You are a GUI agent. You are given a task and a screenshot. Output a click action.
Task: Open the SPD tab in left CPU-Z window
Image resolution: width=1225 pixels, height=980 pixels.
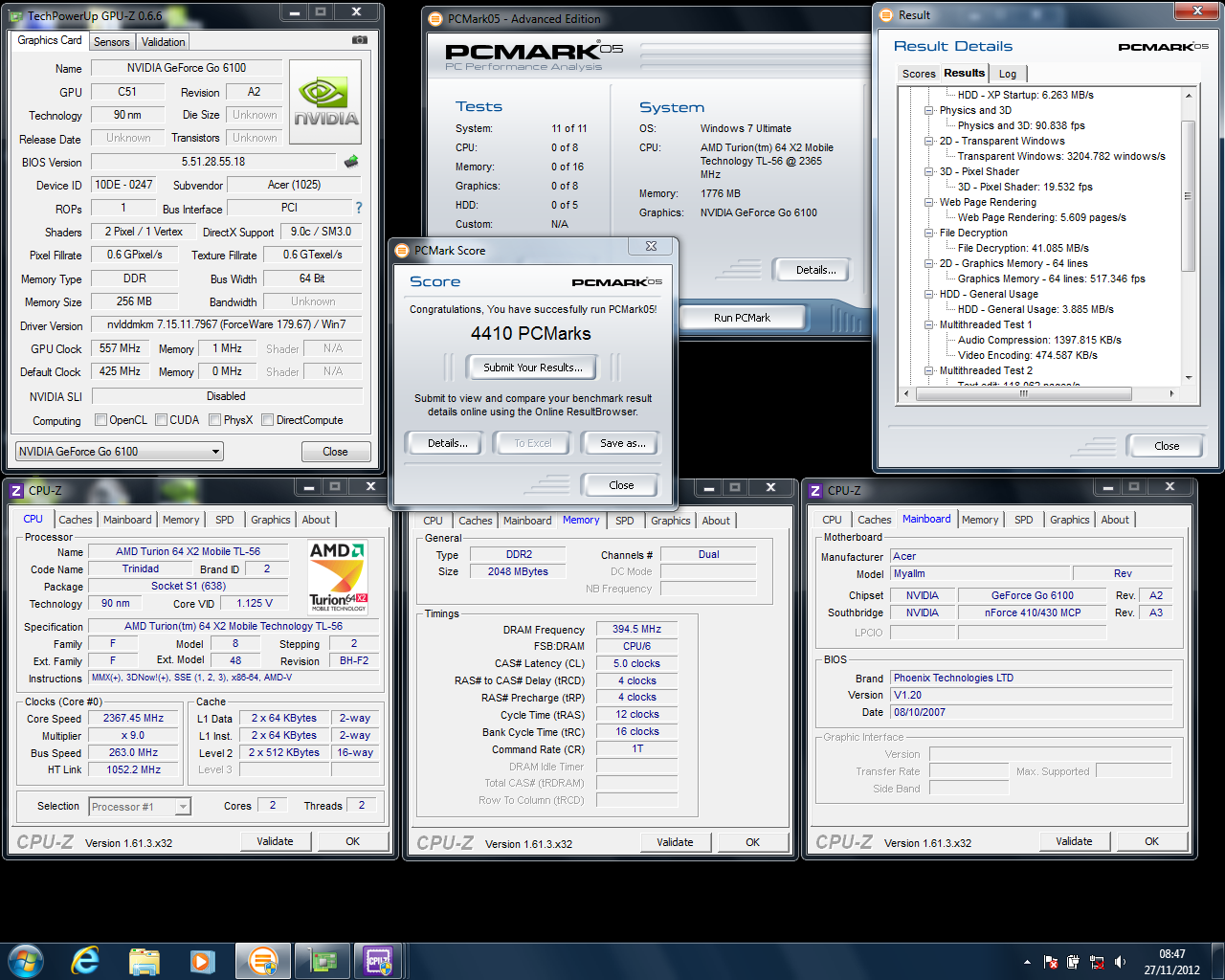[224, 520]
